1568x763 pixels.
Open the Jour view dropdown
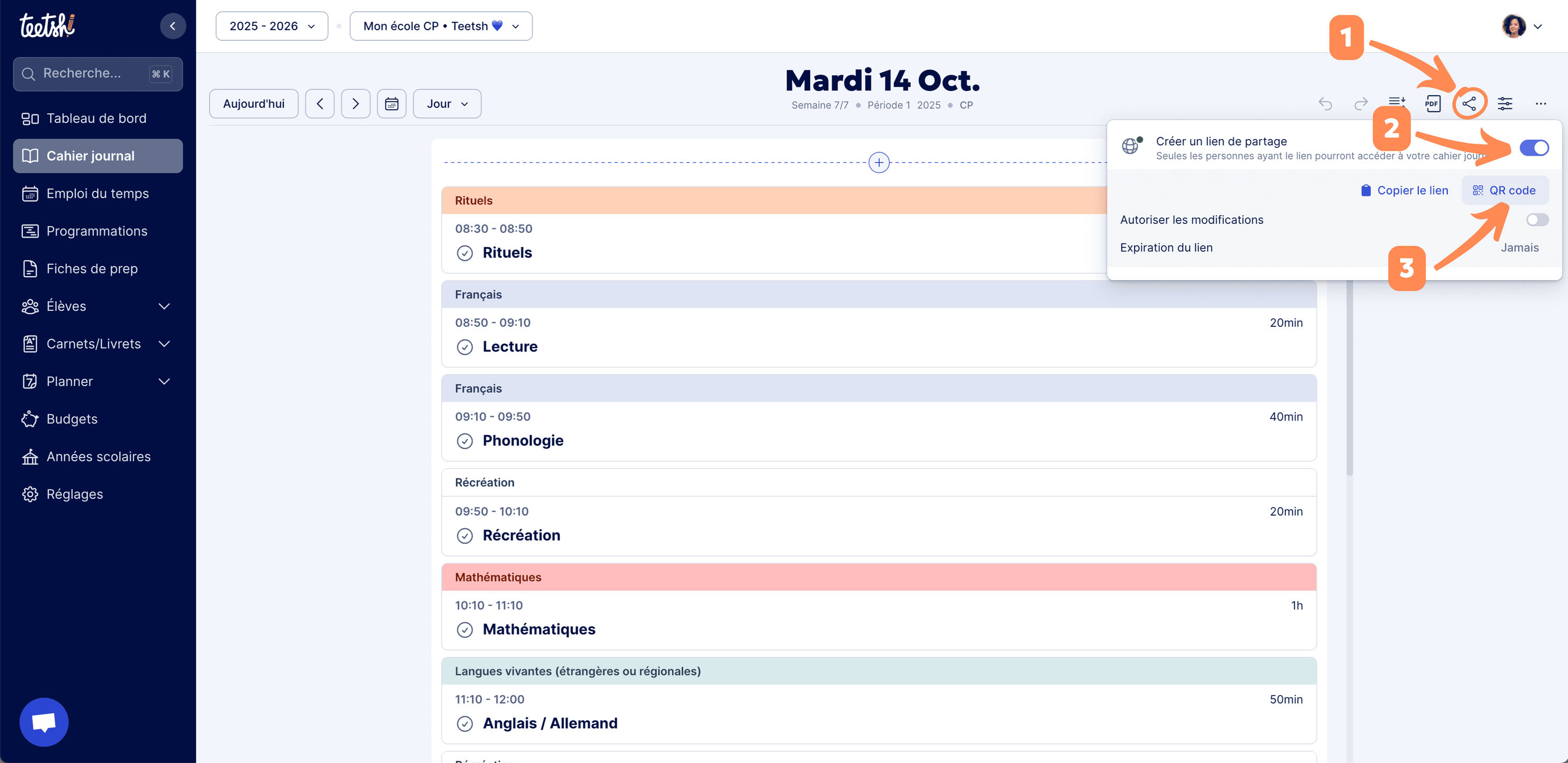click(x=447, y=104)
